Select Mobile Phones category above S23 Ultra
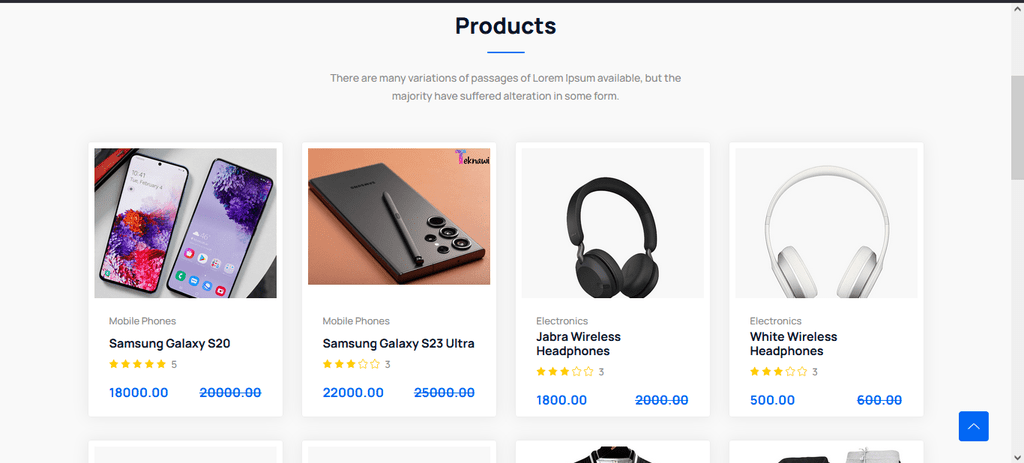The image size is (1024, 463). point(356,321)
